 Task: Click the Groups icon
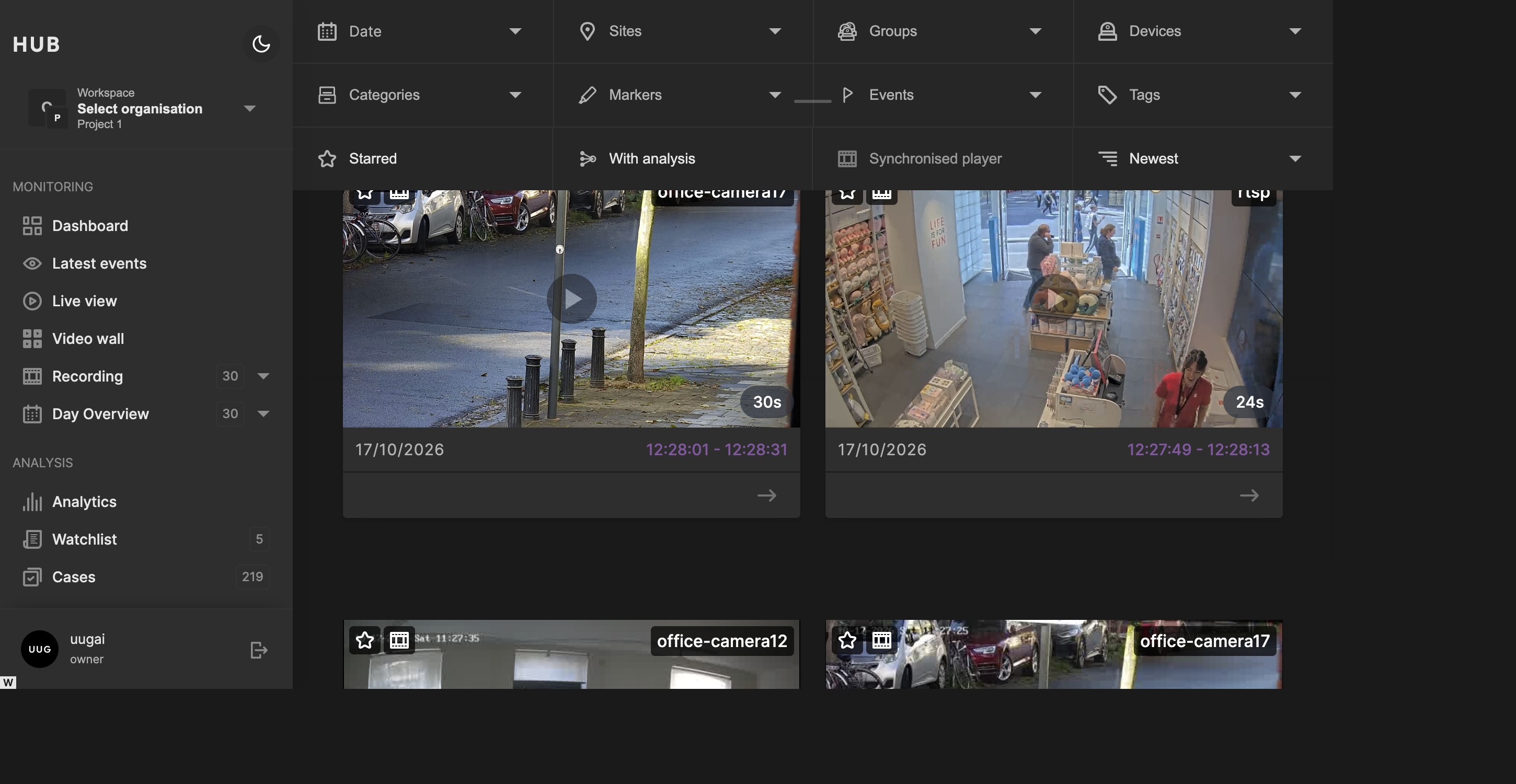coord(847,31)
